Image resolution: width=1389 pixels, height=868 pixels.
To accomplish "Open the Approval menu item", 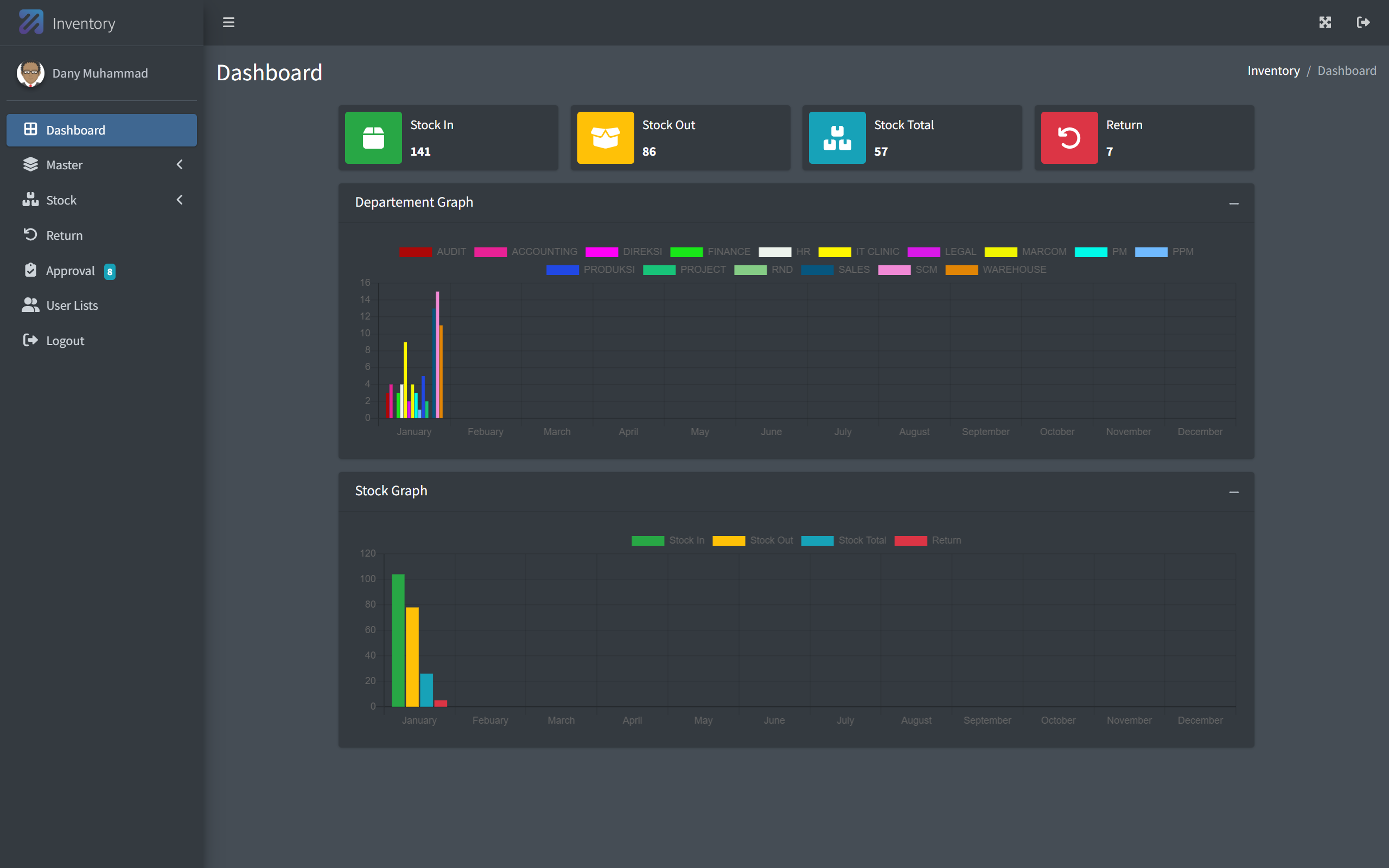I will pyautogui.click(x=70, y=271).
